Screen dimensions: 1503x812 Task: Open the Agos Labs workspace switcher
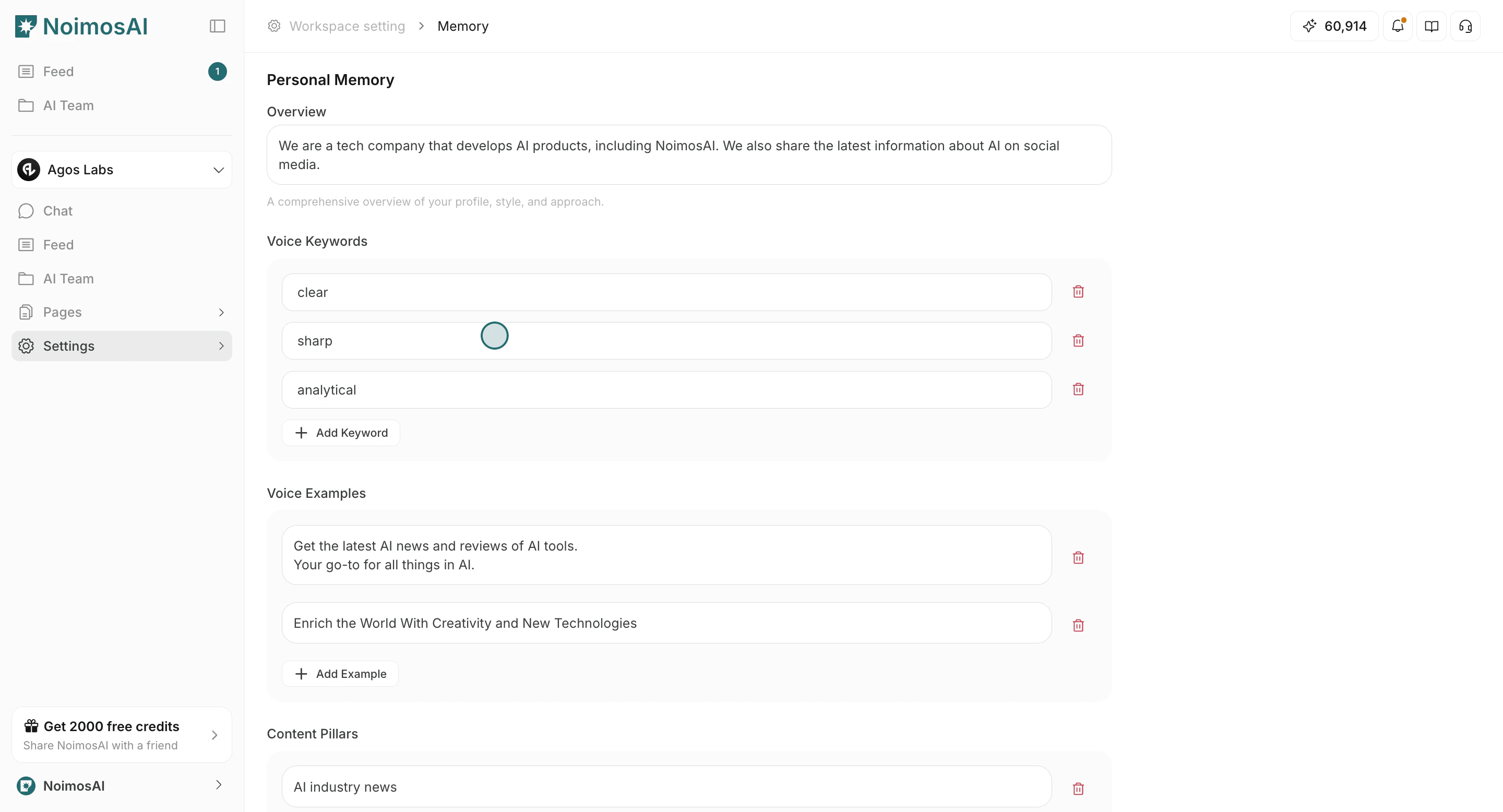point(121,169)
